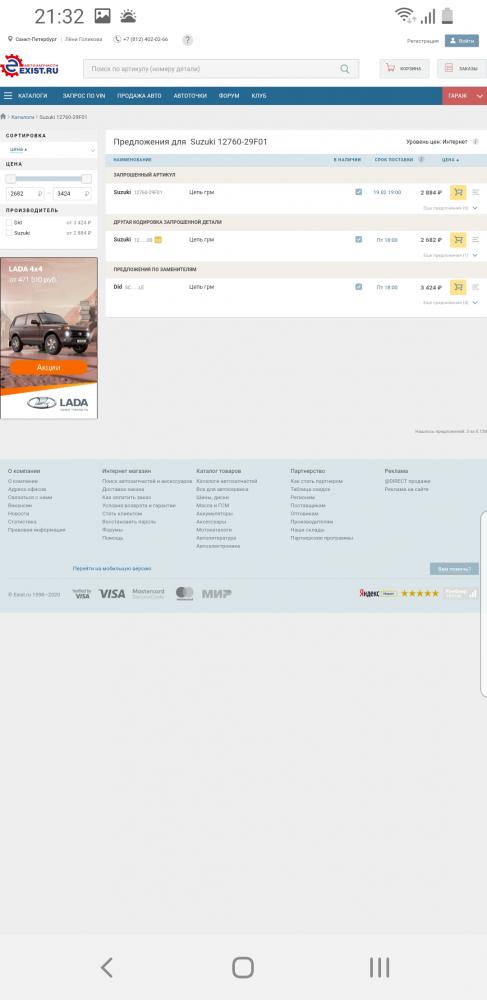487x1000 pixels.
Task: Toggle the Did manufacturer checkbox
Action: point(9,223)
